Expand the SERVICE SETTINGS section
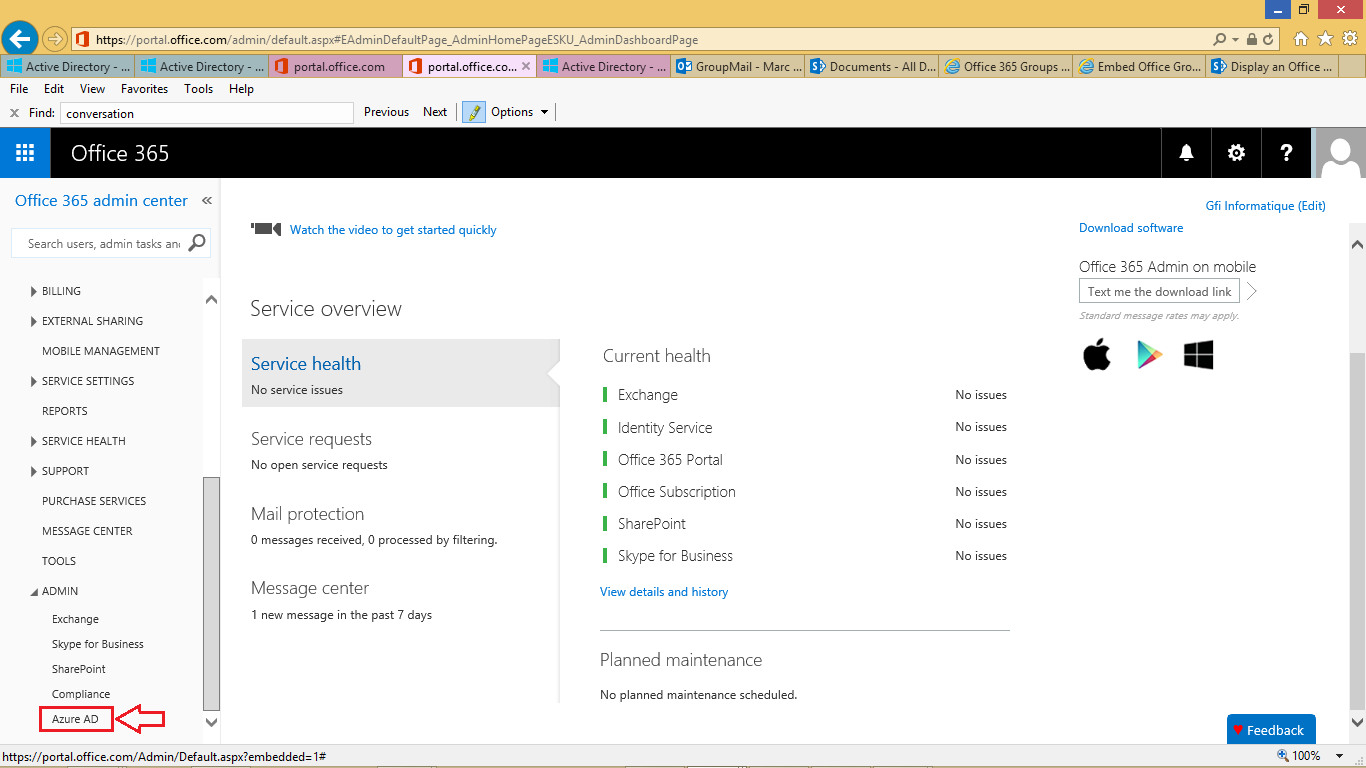 pyautogui.click(x=35, y=382)
